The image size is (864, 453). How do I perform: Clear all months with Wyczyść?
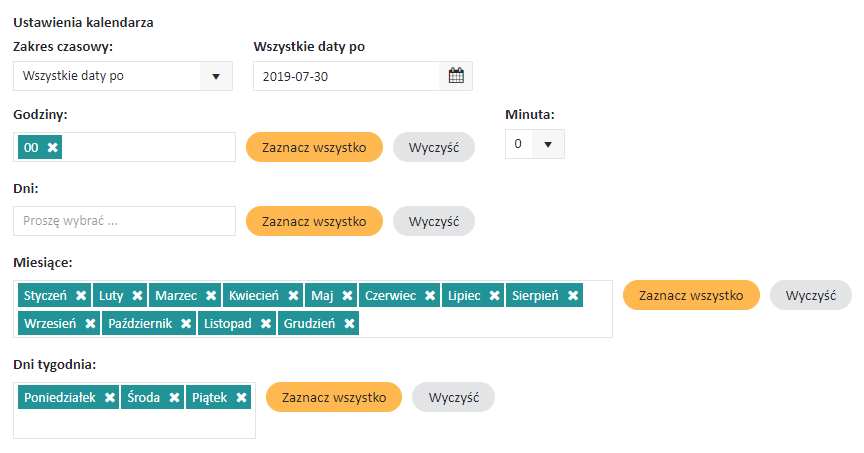810,295
